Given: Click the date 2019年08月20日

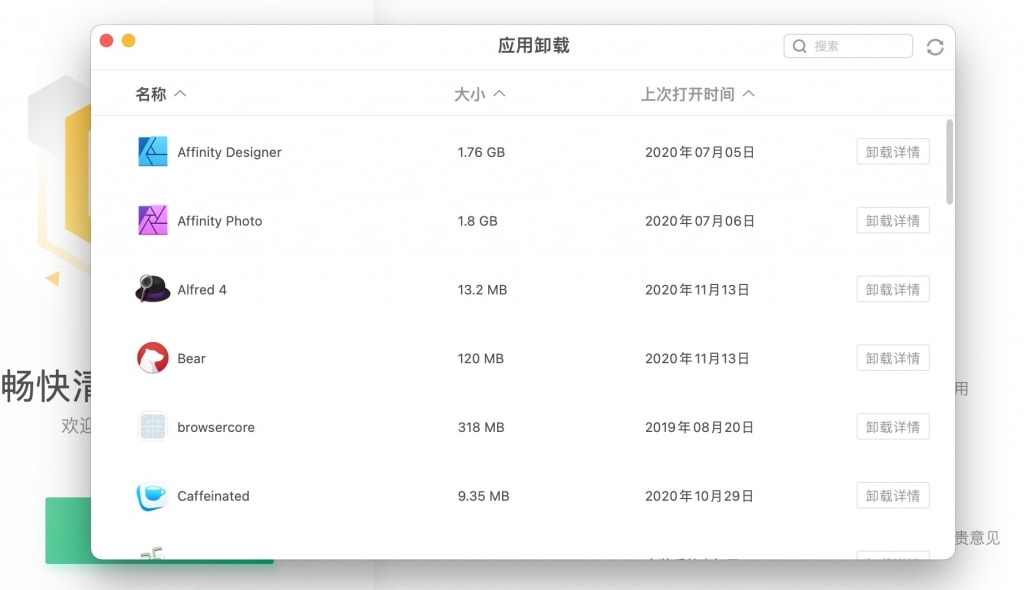Looking at the screenshot, I should (699, 427).
